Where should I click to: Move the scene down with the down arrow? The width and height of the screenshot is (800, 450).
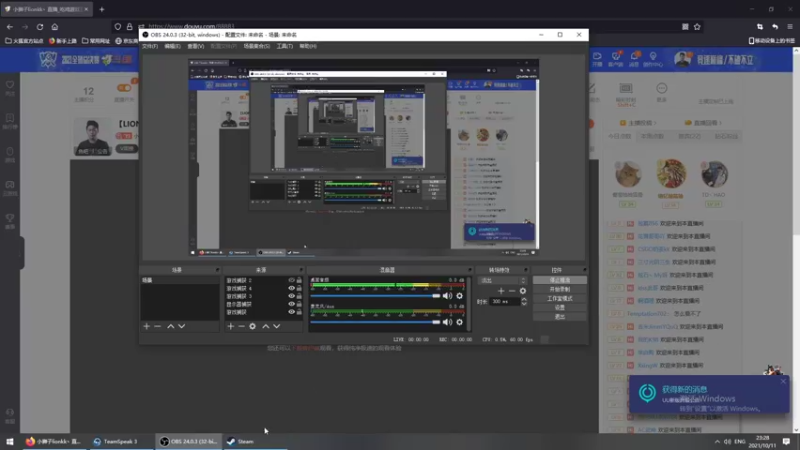click(x=182, y=326)
